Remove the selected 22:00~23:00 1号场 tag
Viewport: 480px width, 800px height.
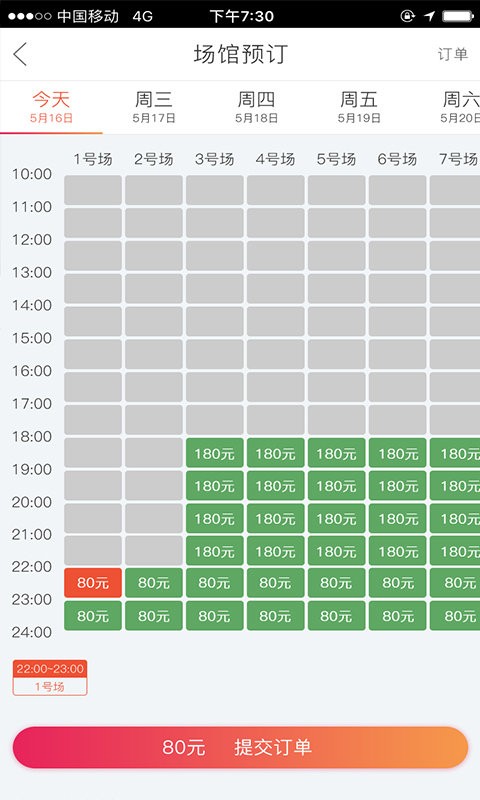point(50,678)
